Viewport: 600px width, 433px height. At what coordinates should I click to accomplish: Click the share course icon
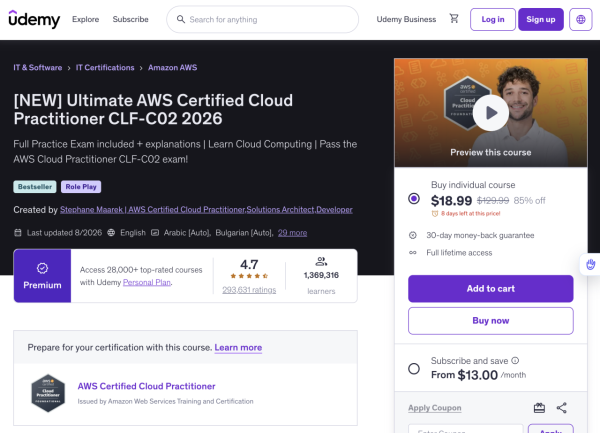tap(561, 408)
